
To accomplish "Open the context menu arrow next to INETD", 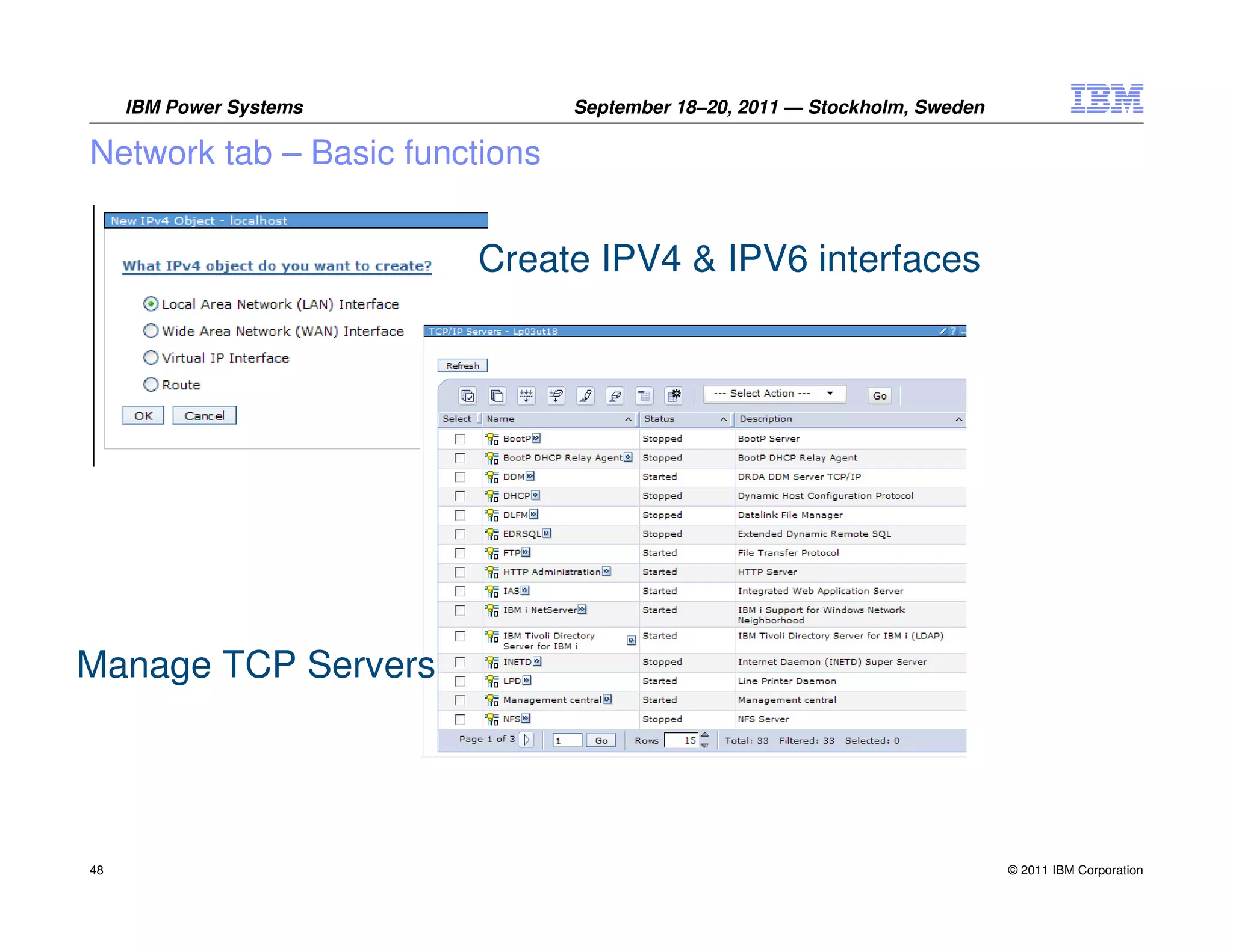I will tap(538, 661).
